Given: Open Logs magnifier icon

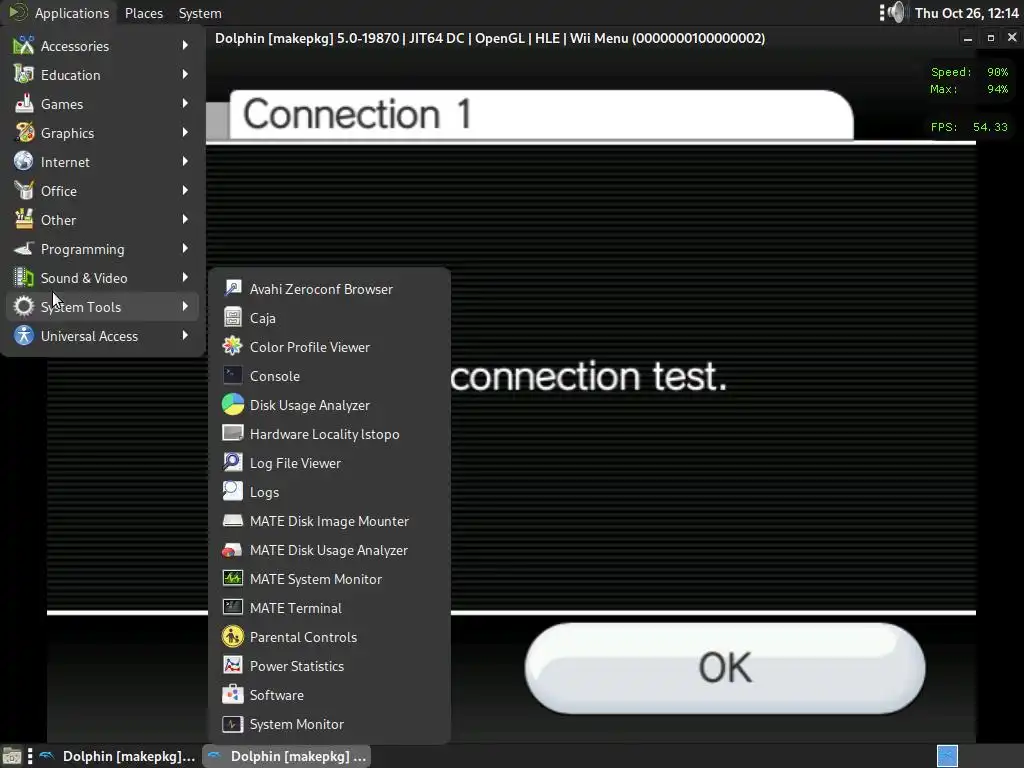Looking at the screenshot, I should point(232,492).
